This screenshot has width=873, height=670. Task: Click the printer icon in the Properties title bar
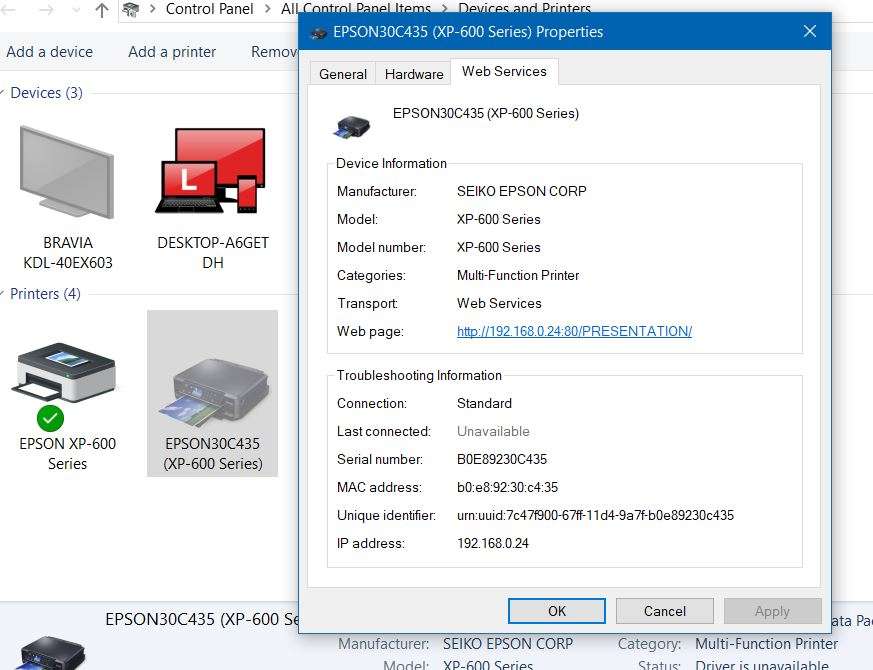coord(318,32)
